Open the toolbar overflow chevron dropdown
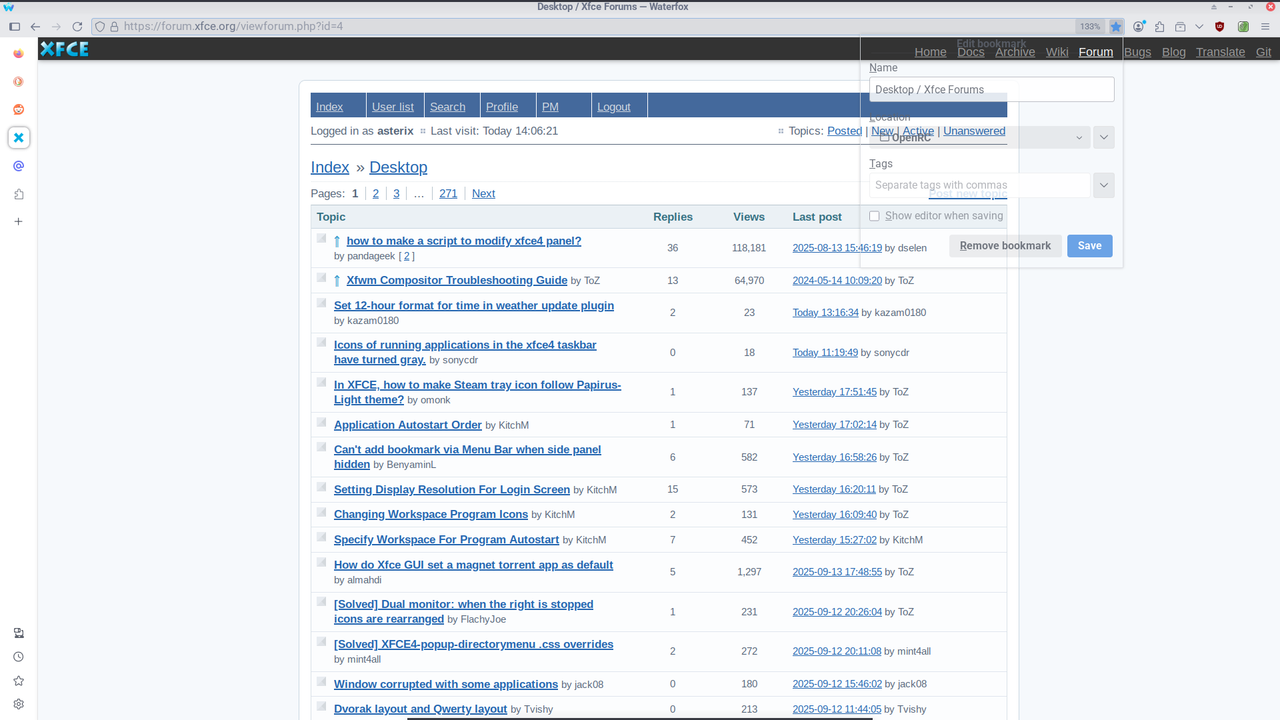Image resolution: width=1280 pixels, height=720 pixels. coord(1200,26)
